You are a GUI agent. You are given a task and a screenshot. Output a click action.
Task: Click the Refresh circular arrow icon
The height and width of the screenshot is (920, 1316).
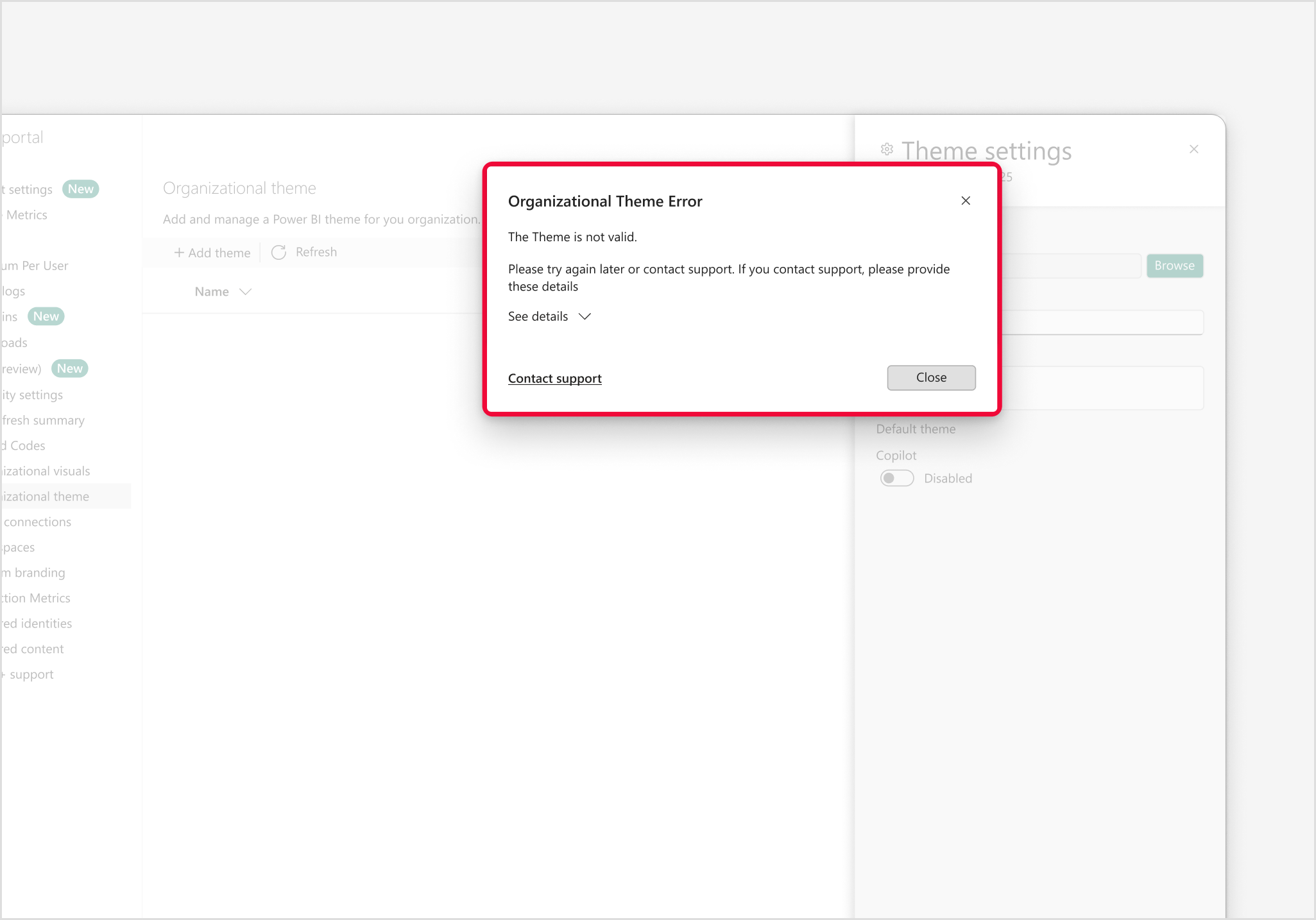click(278, 252)
